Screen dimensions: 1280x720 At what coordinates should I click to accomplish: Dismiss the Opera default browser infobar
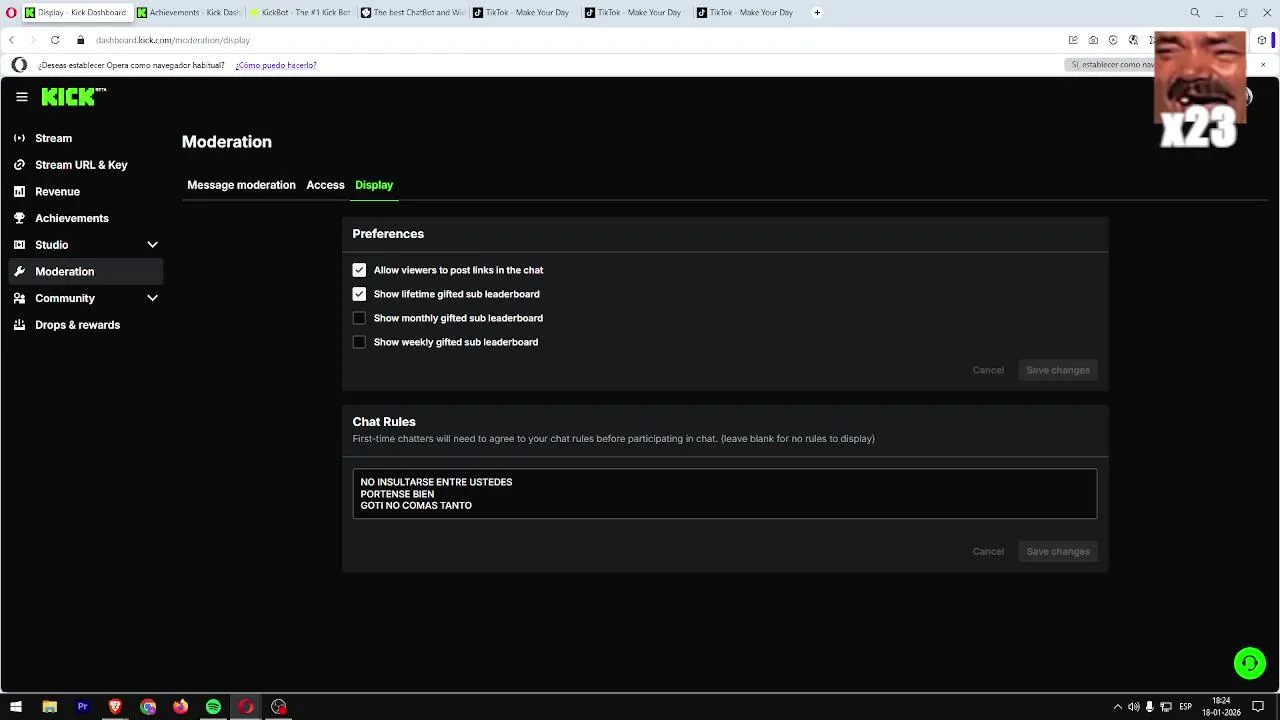pos(1263,65)
